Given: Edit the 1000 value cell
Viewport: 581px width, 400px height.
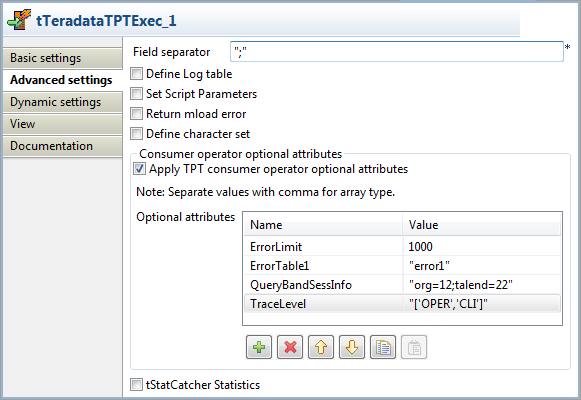Looking at the screenshot, I should coord(481,247).
